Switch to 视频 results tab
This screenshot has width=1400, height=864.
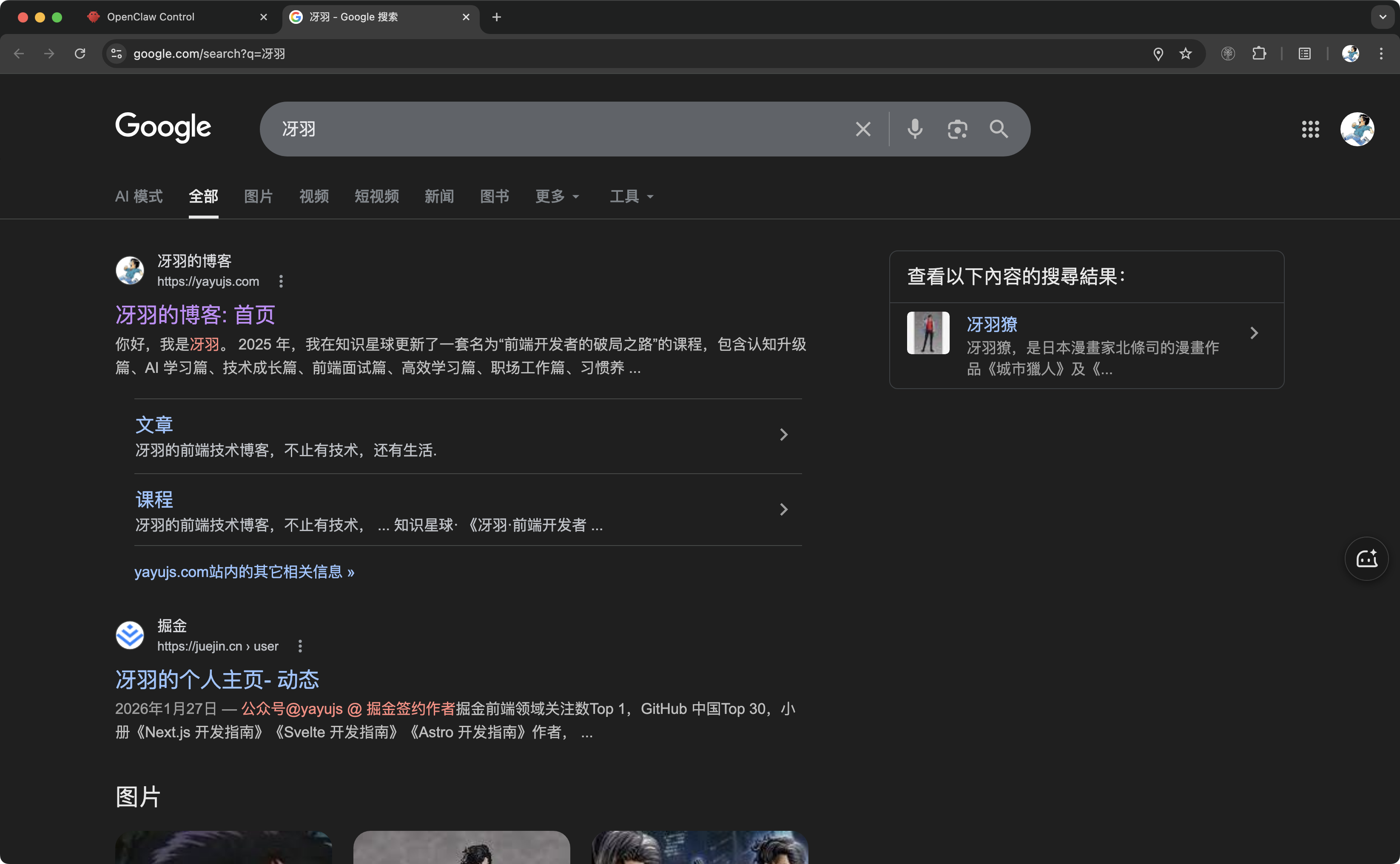pyautogui.click(x=314, y=196)
